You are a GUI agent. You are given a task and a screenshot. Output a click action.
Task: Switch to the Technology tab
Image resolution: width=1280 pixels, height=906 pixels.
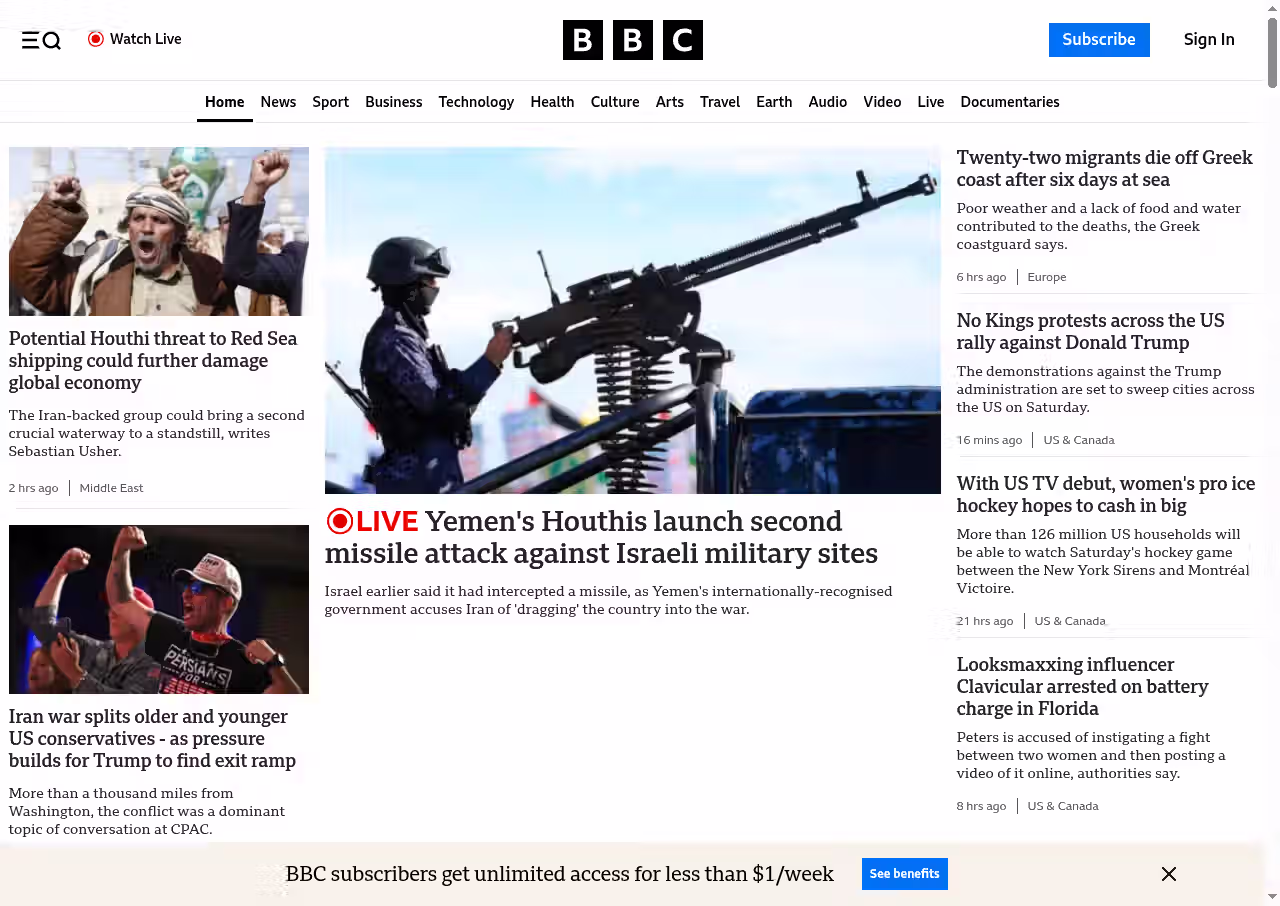(476, 102)
